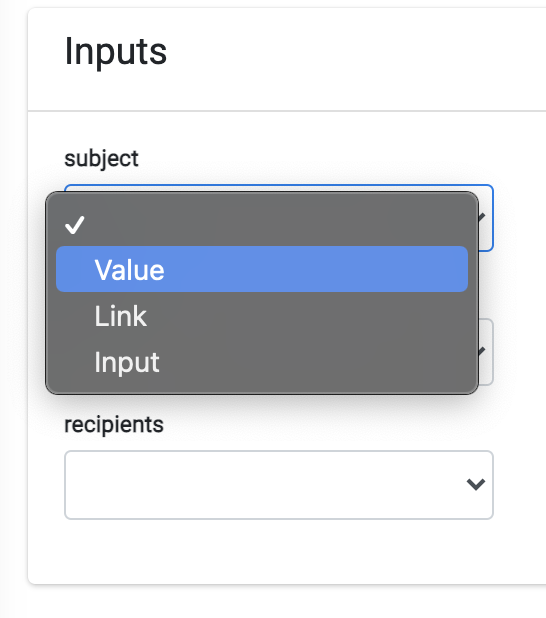
Task: Click empty card space below recipients to dismiss
Action: click(x=276, y=552)
